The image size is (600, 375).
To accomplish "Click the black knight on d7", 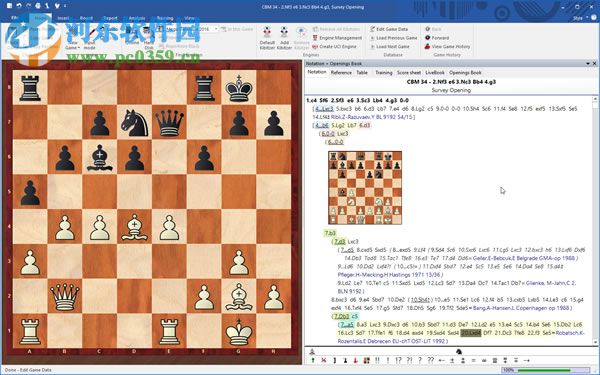I will [134, 122].
